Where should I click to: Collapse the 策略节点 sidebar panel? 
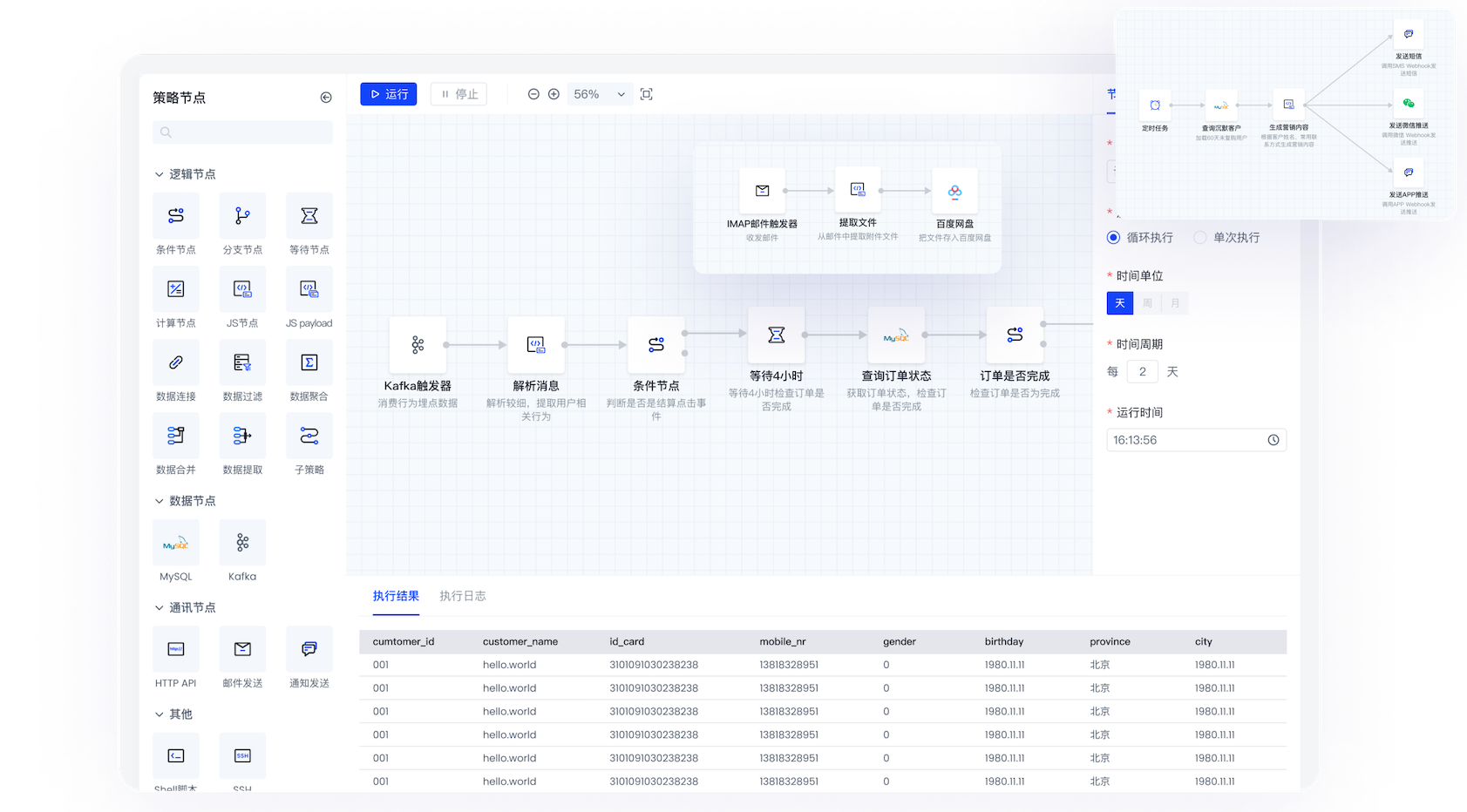(x=326, y=98)
